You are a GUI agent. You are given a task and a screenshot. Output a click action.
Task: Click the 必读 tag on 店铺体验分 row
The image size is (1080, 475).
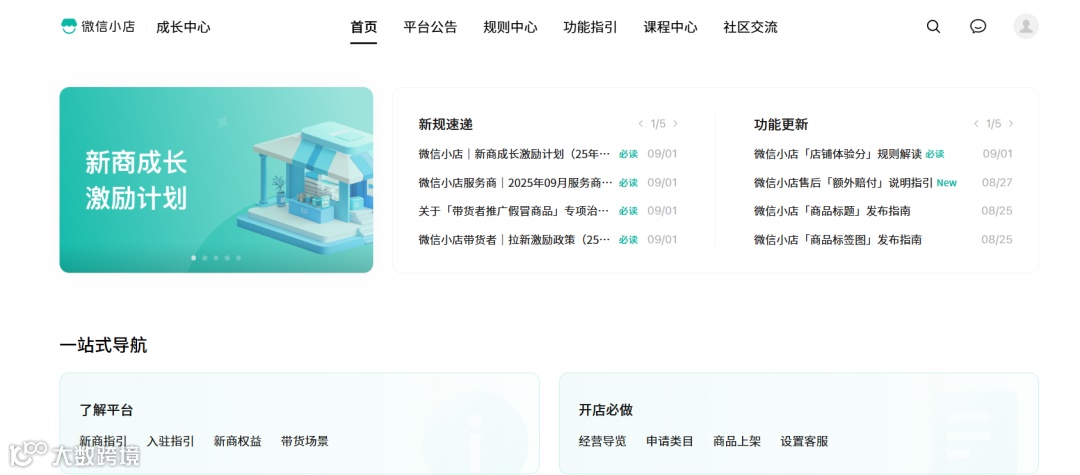(935, 154)
